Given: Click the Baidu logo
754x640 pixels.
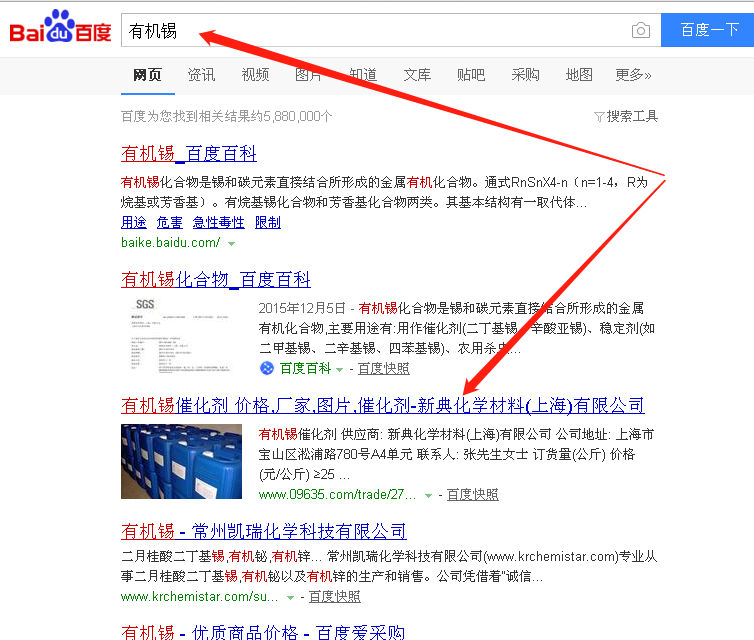Looking at the screenshot, I should 60,26.
